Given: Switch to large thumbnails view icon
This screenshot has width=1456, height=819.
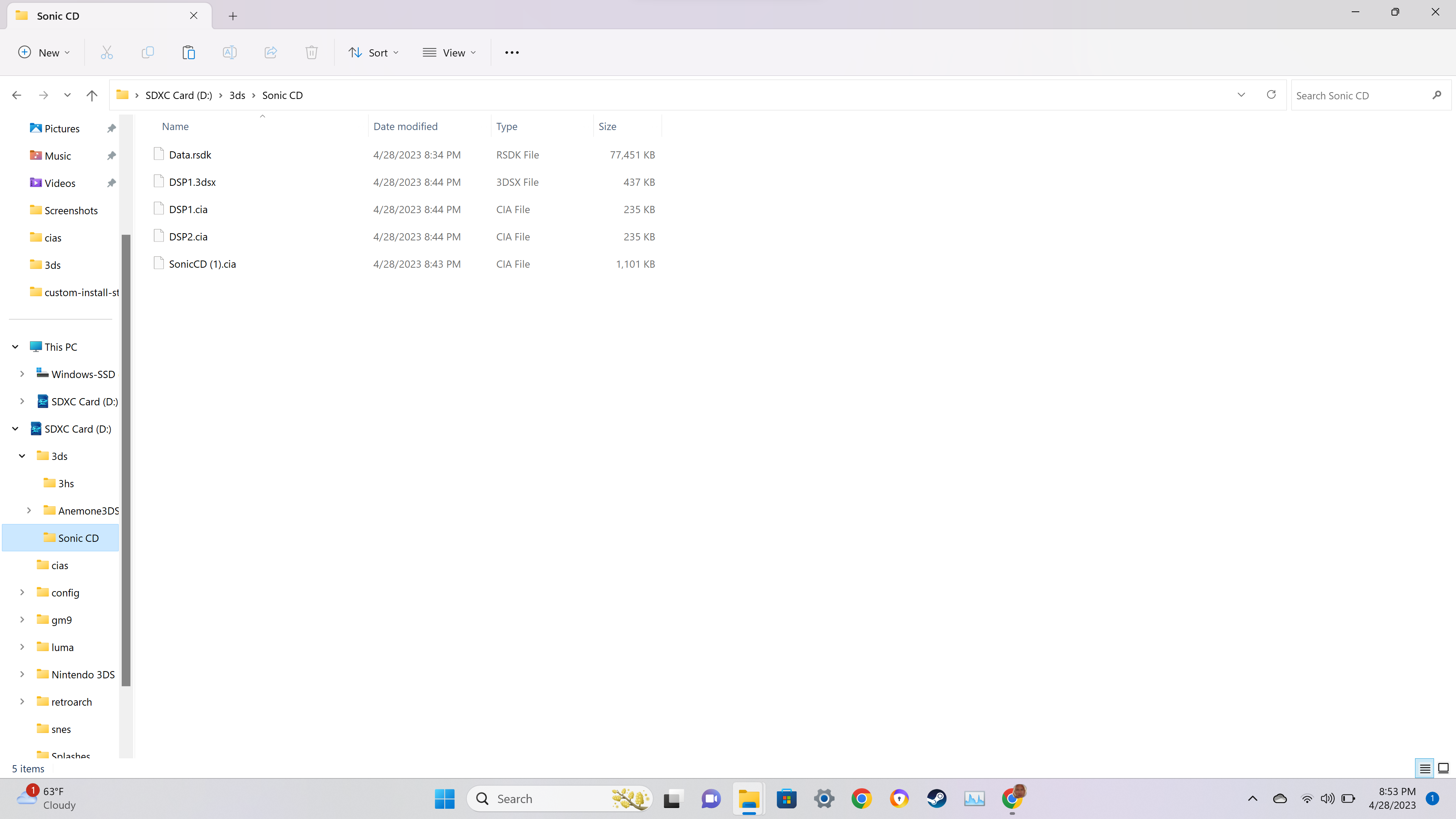Looking at the screenshot, I should [x=1443, y=769].
